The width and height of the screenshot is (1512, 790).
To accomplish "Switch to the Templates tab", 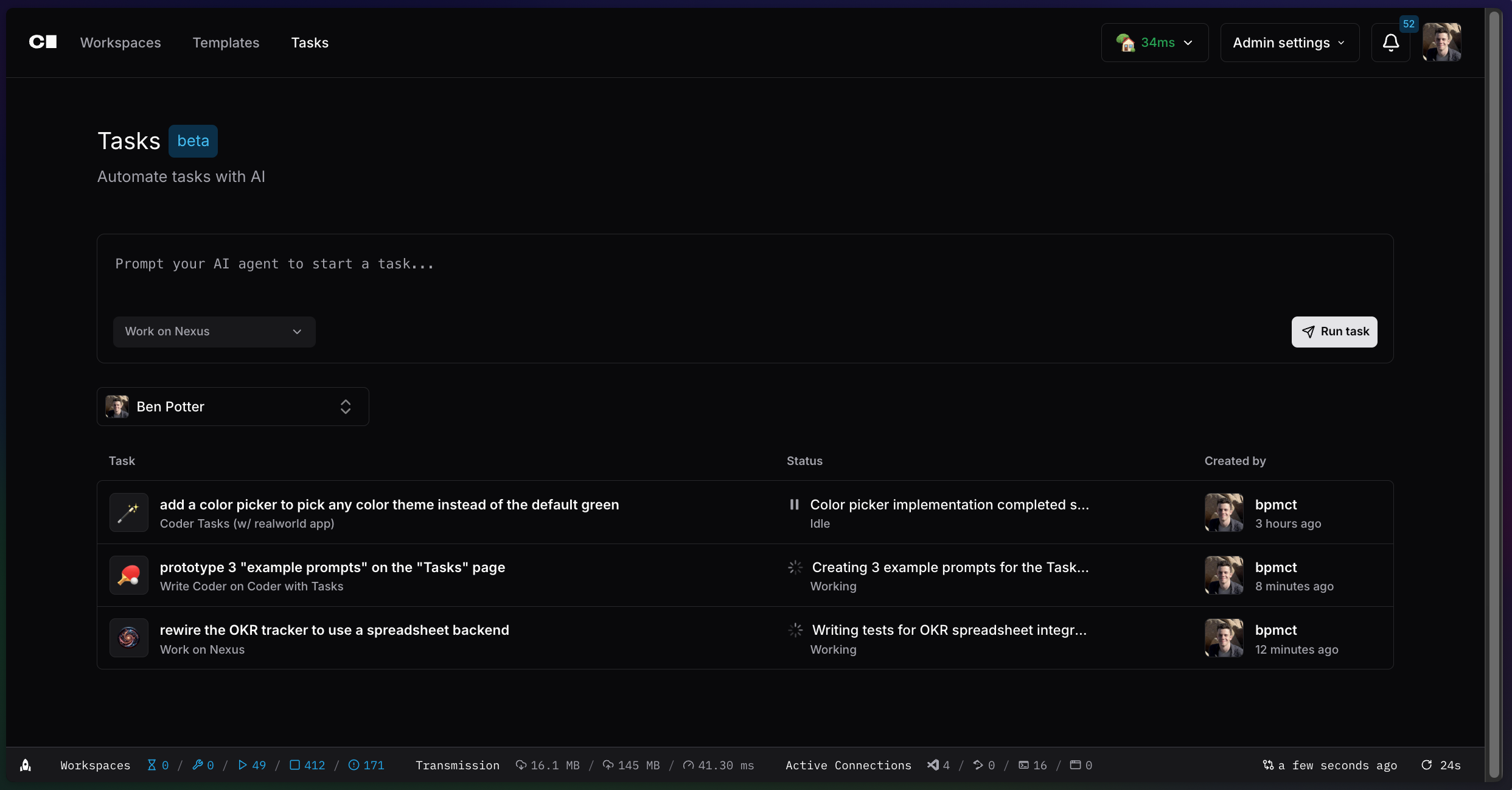I will click(x=226, y=43).
